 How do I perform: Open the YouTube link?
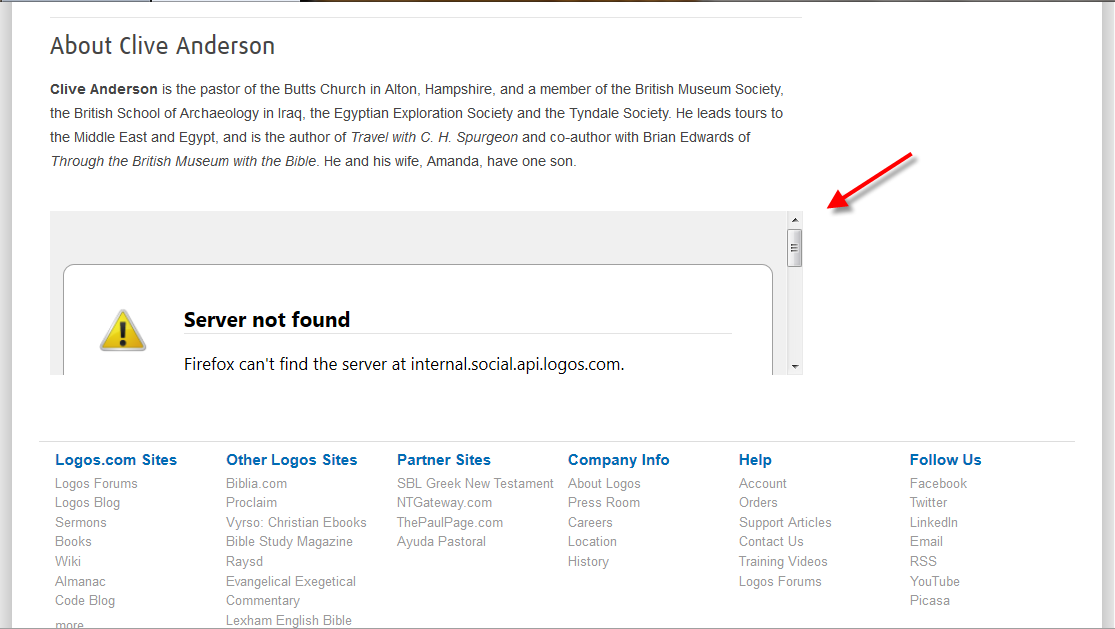point(934,581)
